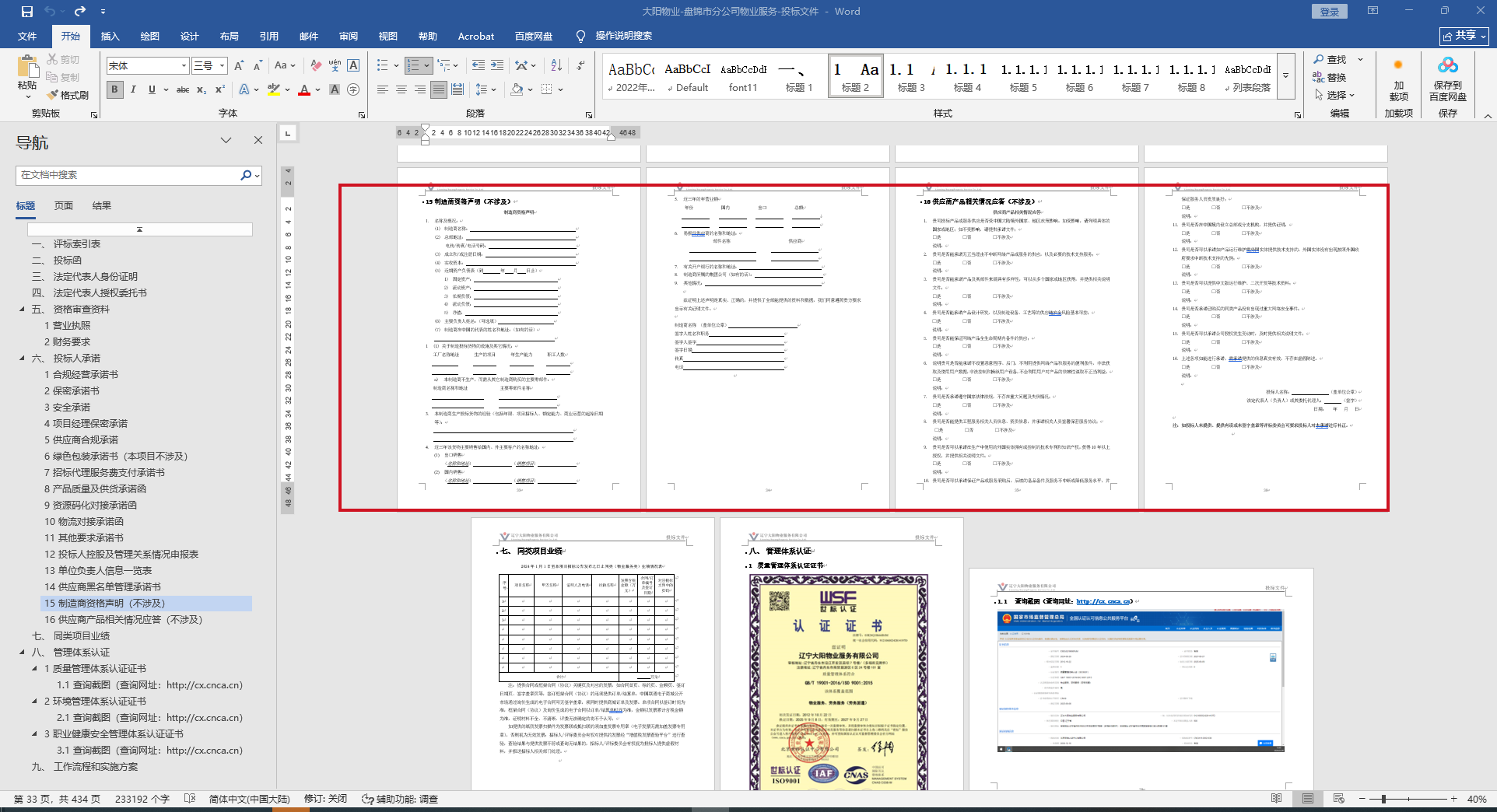Click the 查找 find button
The width and height of the screenshot is (1497, 812).
1330,59
